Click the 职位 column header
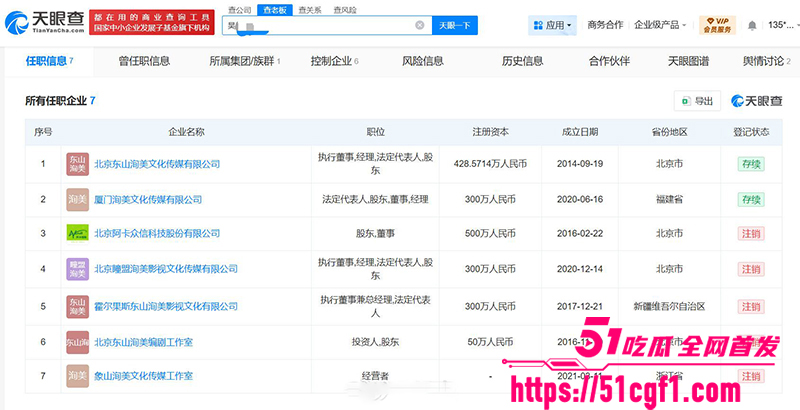 [x=375, y=132]
